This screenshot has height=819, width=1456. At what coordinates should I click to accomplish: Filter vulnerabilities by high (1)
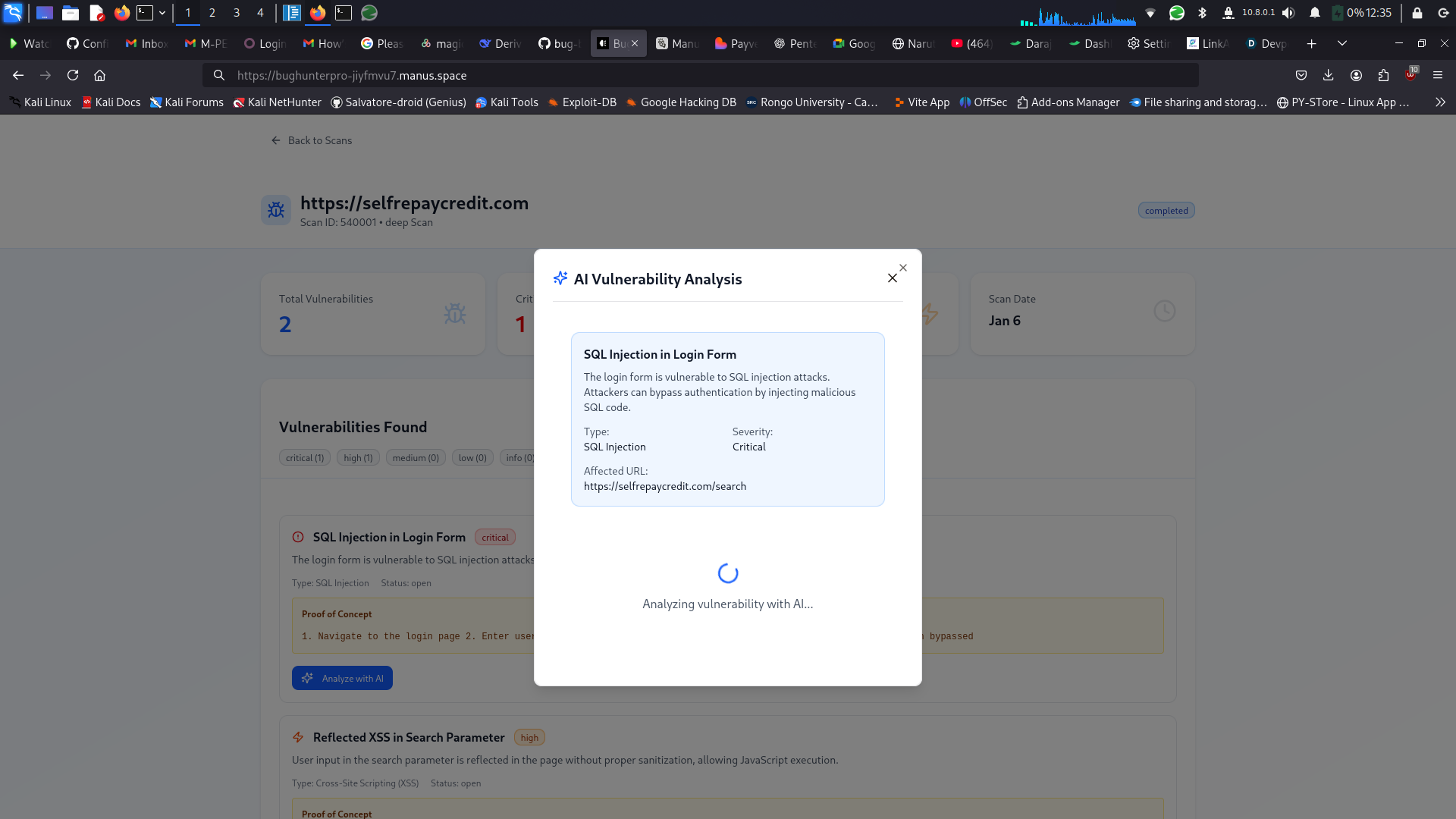358,458
